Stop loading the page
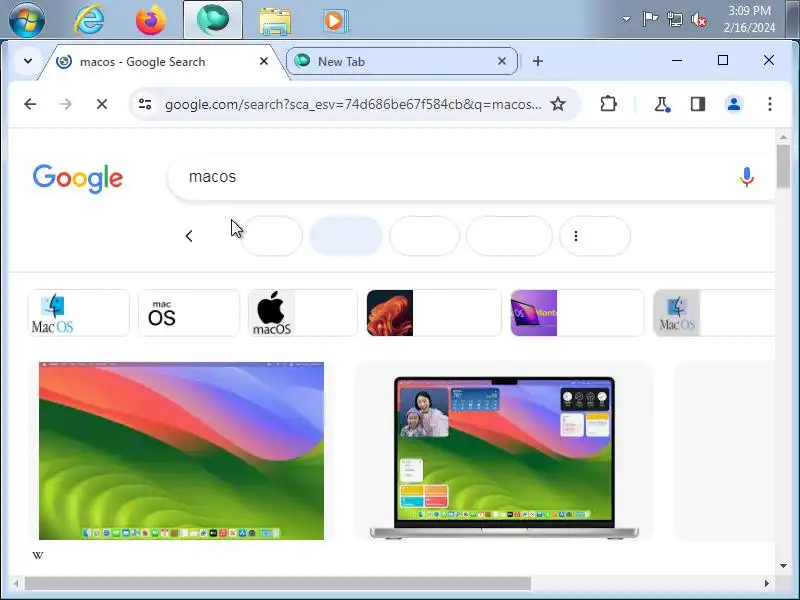Image resolution: width=800 pixels, height=600 pixels. point(102,104)
